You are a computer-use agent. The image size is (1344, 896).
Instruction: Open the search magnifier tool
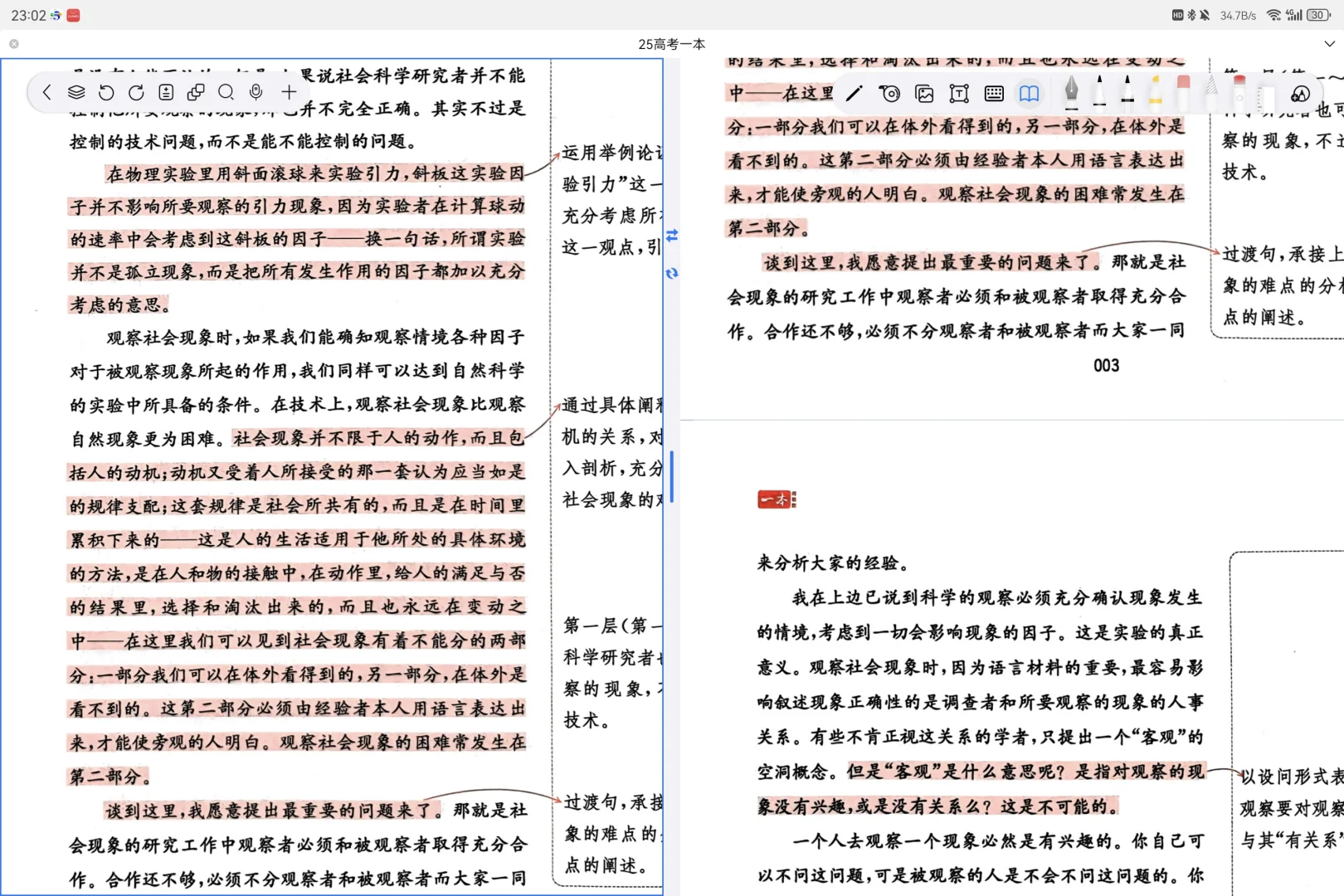pos(226,92)
